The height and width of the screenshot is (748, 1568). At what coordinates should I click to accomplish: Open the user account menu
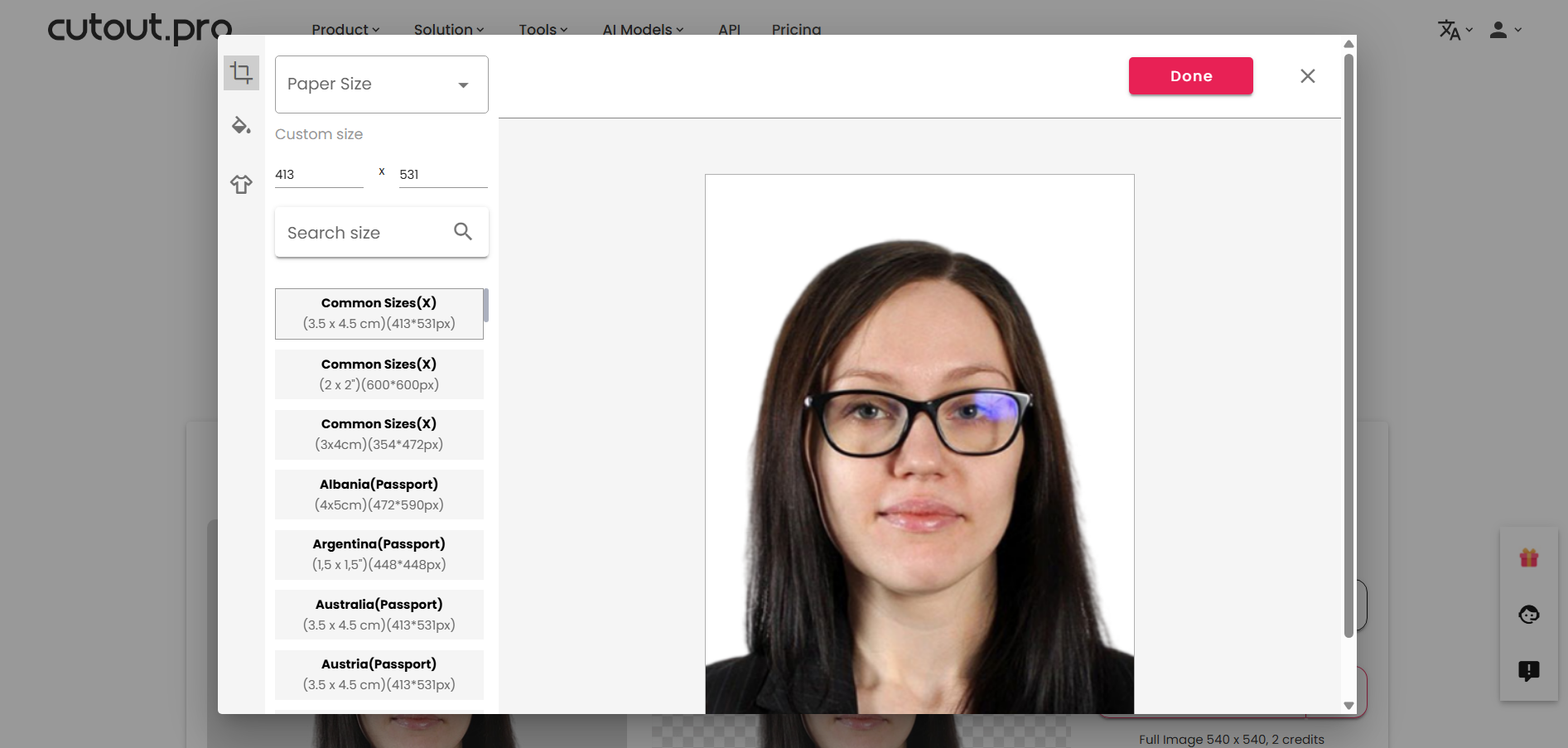pos(1505,30)
